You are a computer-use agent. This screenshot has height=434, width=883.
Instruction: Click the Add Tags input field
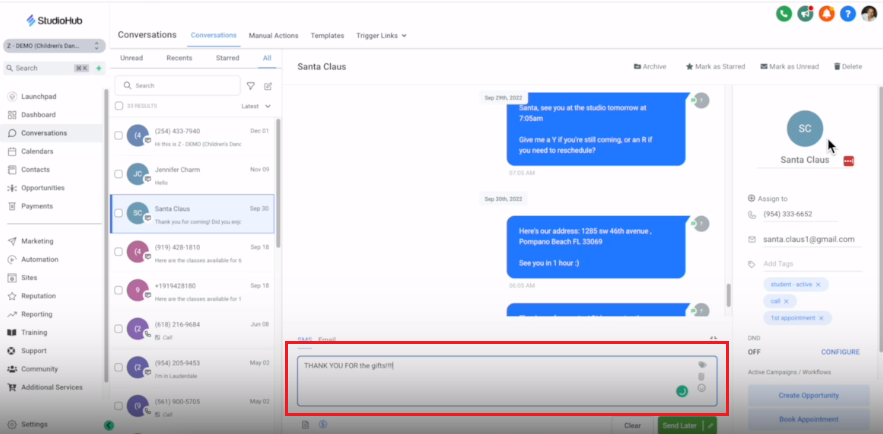(812, 264)
